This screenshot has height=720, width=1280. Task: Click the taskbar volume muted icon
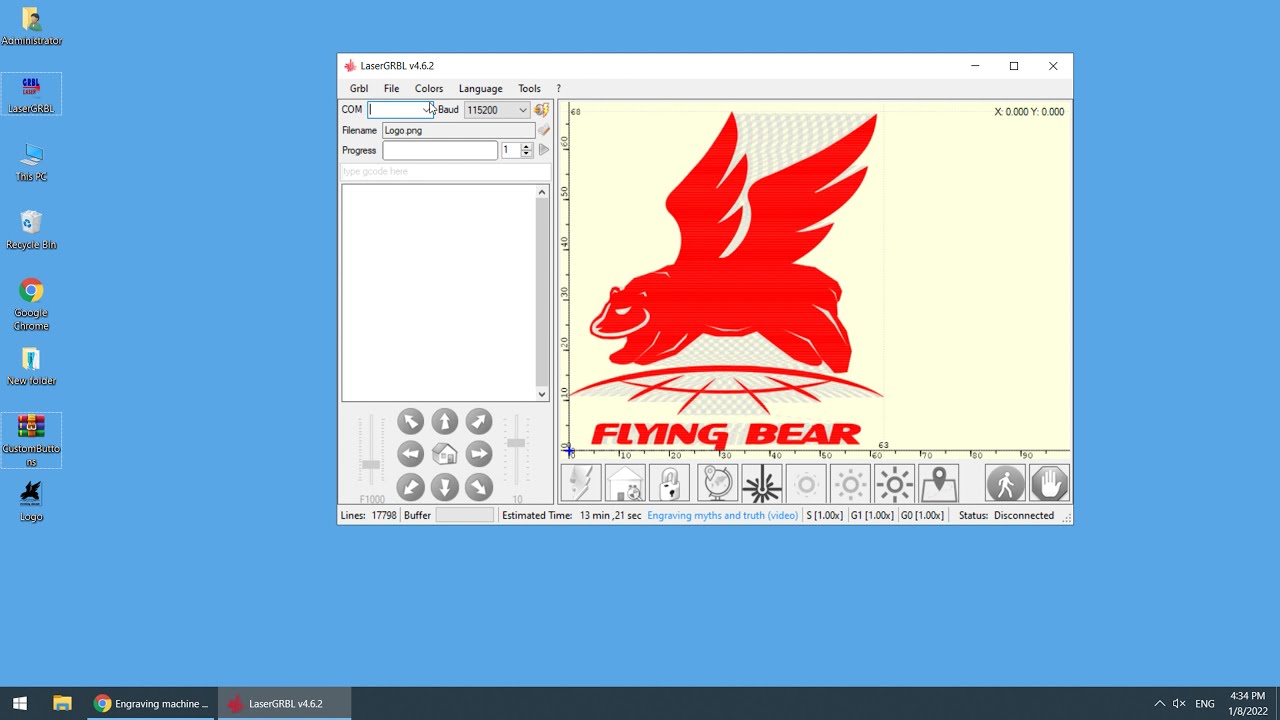coord(1179,704)
